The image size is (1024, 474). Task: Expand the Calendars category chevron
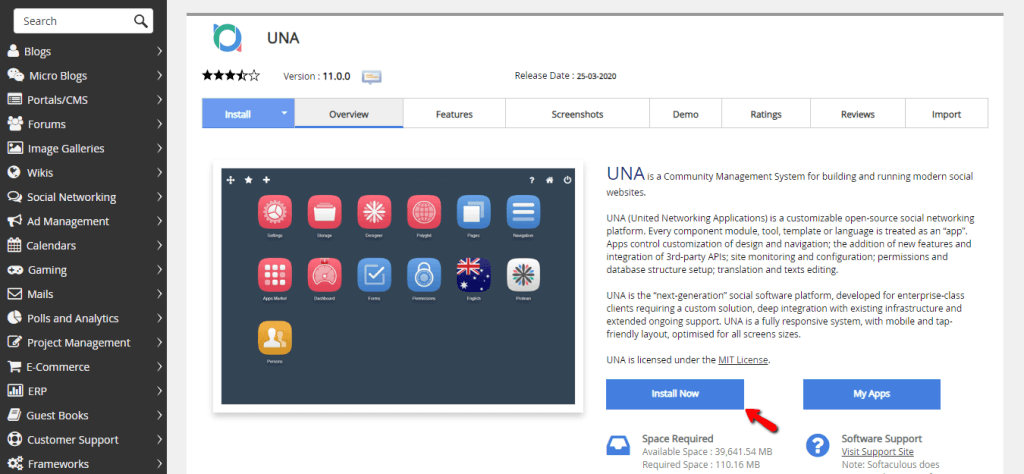(x=159, y=245)
